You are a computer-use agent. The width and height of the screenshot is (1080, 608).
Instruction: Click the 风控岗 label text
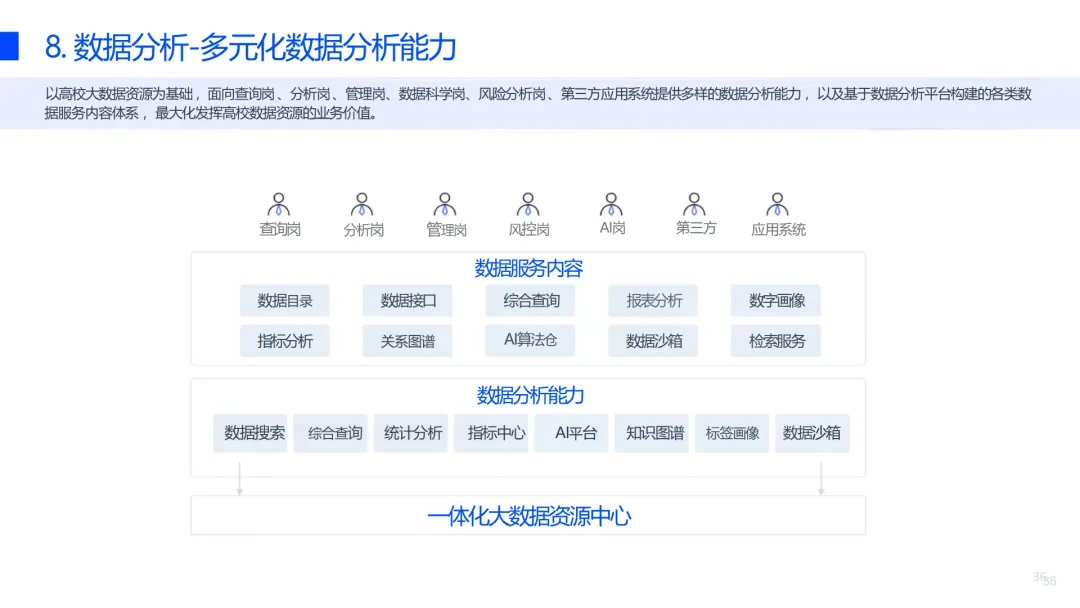click(529, 229)
